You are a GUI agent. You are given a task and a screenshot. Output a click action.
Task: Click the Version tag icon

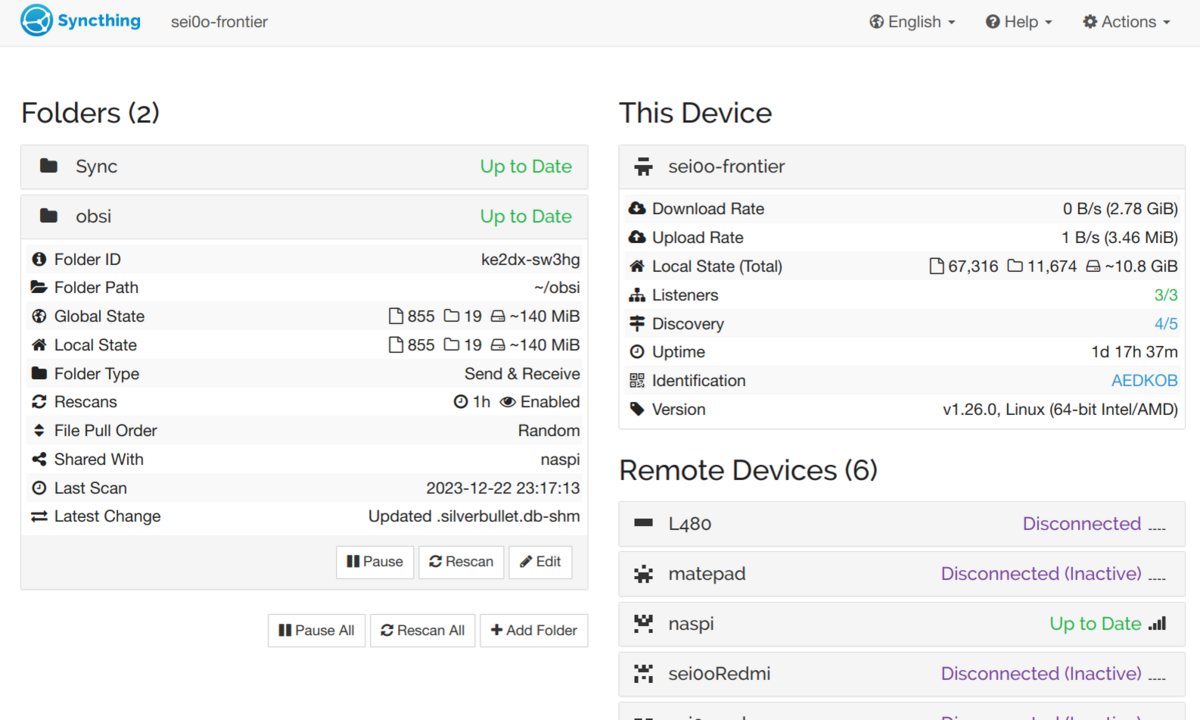click(637, 410)
